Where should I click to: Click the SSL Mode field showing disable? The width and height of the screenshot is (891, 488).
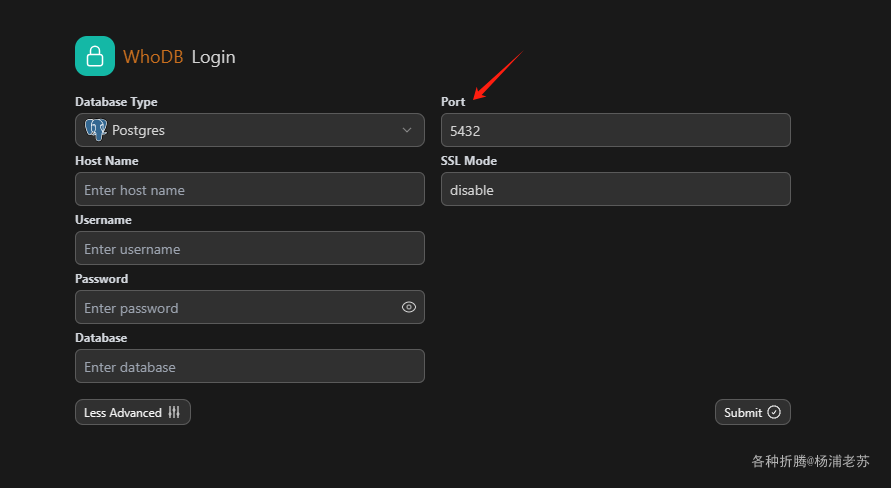[x=615, y=190]
